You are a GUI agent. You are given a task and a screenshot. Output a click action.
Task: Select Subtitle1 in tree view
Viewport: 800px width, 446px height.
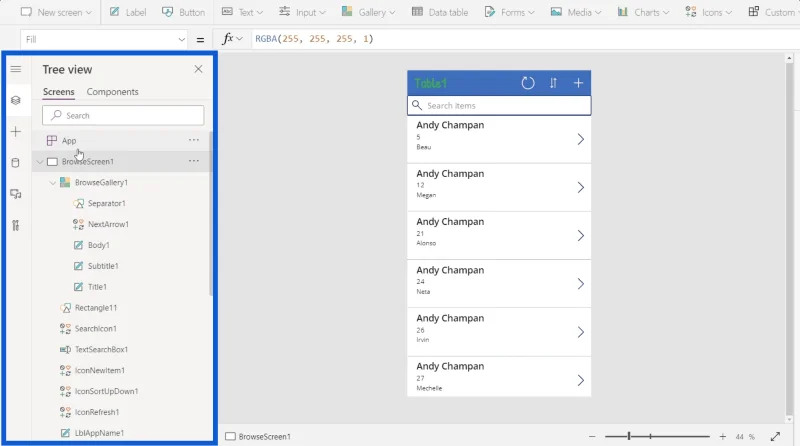coord(103,266)
